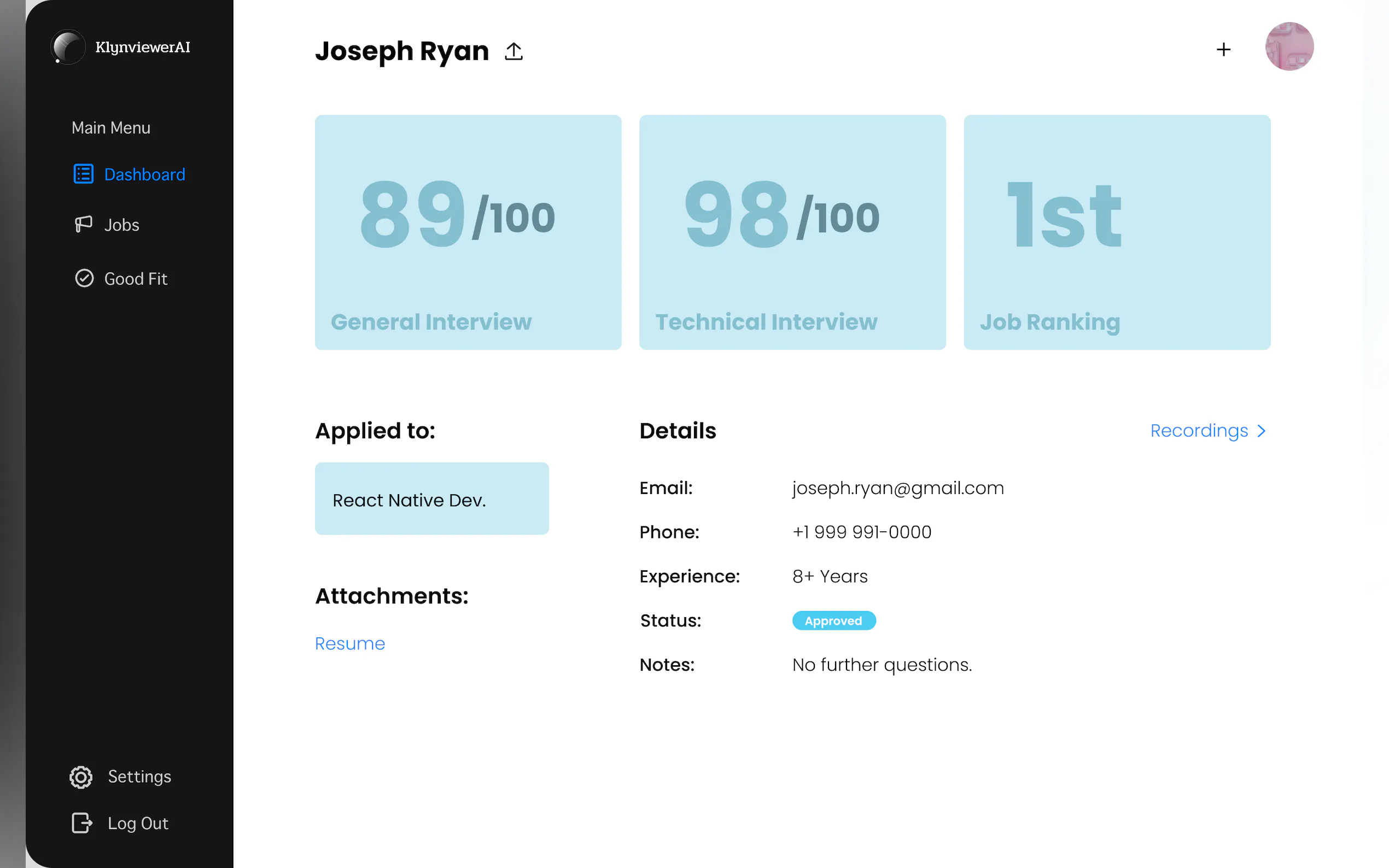Open Settings from the sidebar
The height and width of the screenshot is (868, 1389).
[139, 777]
